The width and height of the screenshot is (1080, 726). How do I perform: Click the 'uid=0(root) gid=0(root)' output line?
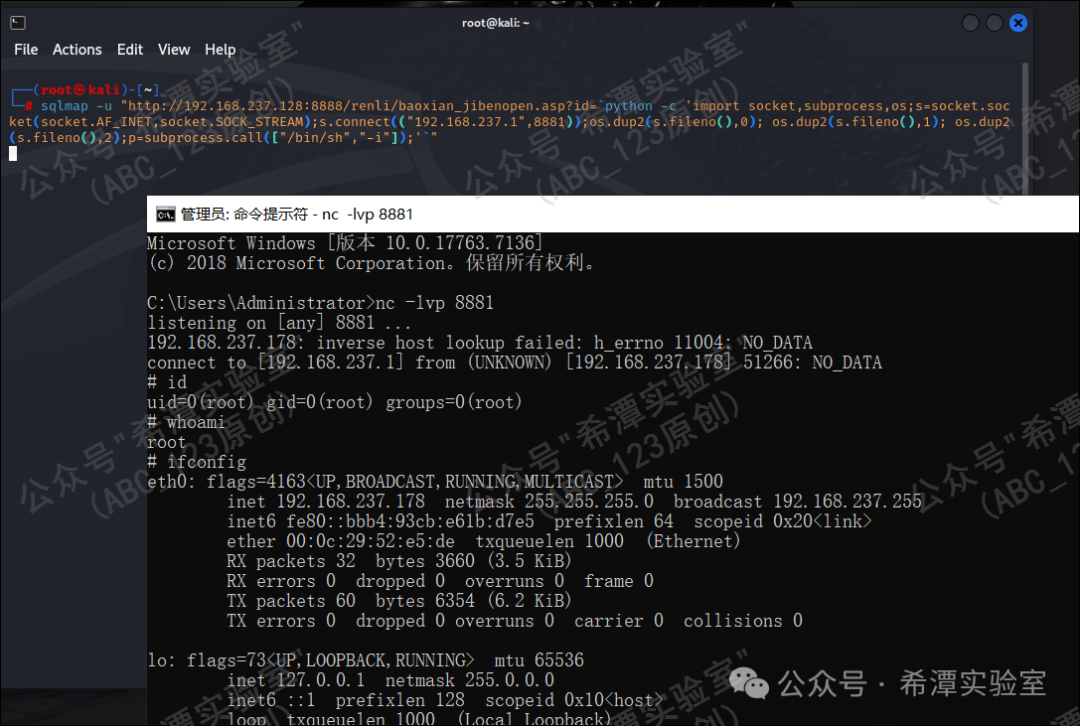point(335,402)
